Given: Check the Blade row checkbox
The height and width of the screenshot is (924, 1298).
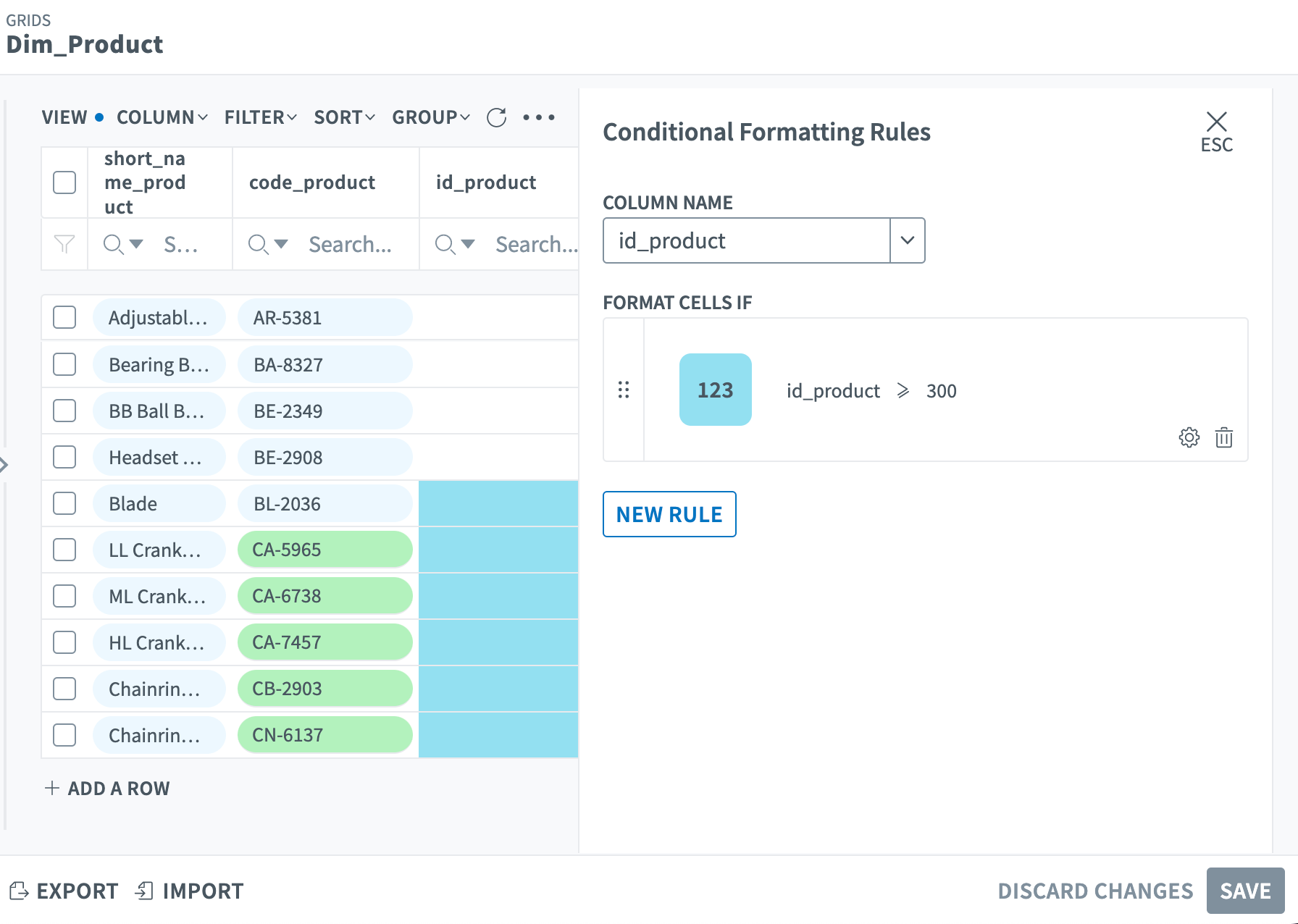Looking at the screenshot, I should click(x=64, y=503).
